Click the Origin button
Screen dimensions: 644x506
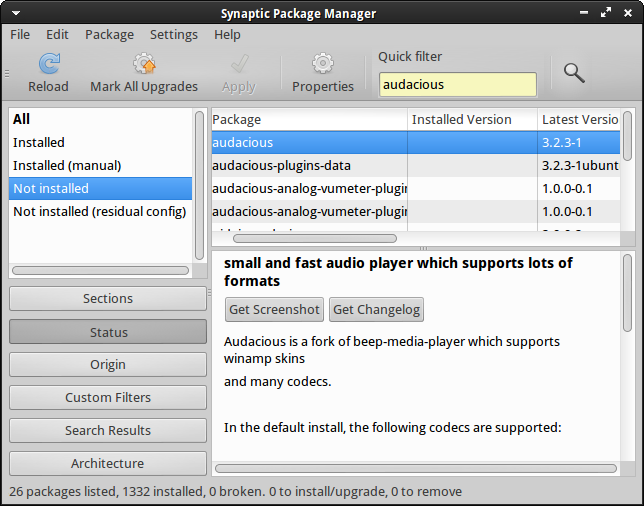[108, 365]
